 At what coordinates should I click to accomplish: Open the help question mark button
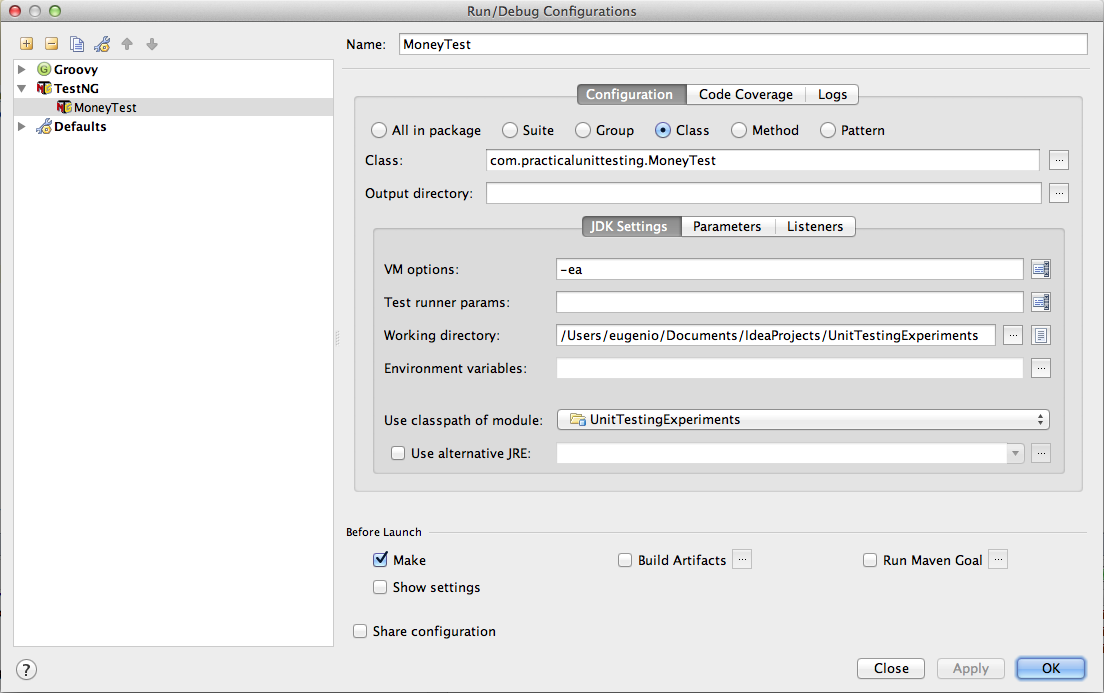(x=26, y=669)
